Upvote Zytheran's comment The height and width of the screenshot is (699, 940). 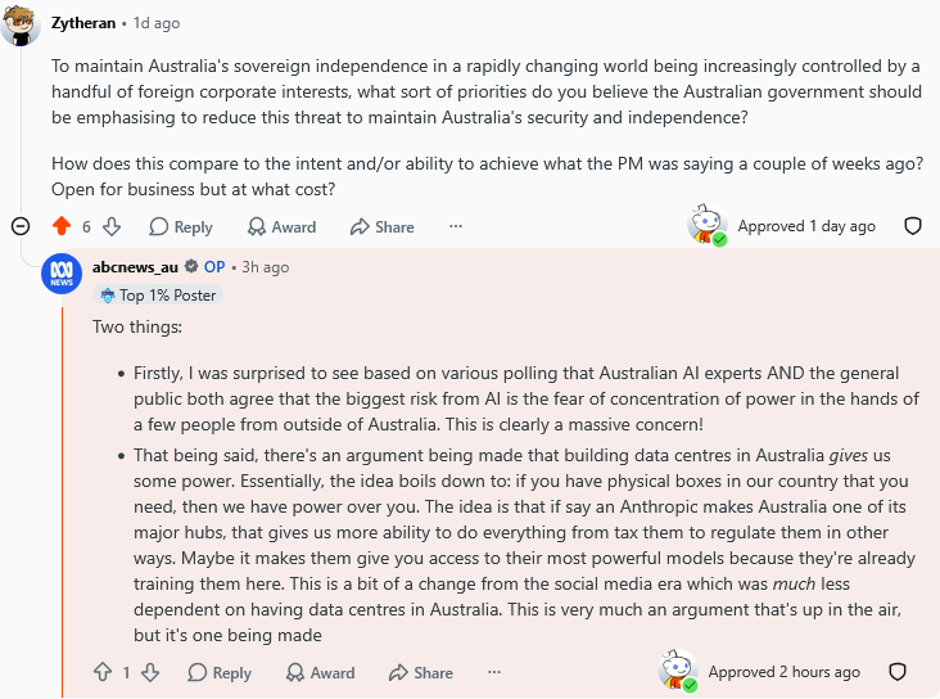click(61, 227)
